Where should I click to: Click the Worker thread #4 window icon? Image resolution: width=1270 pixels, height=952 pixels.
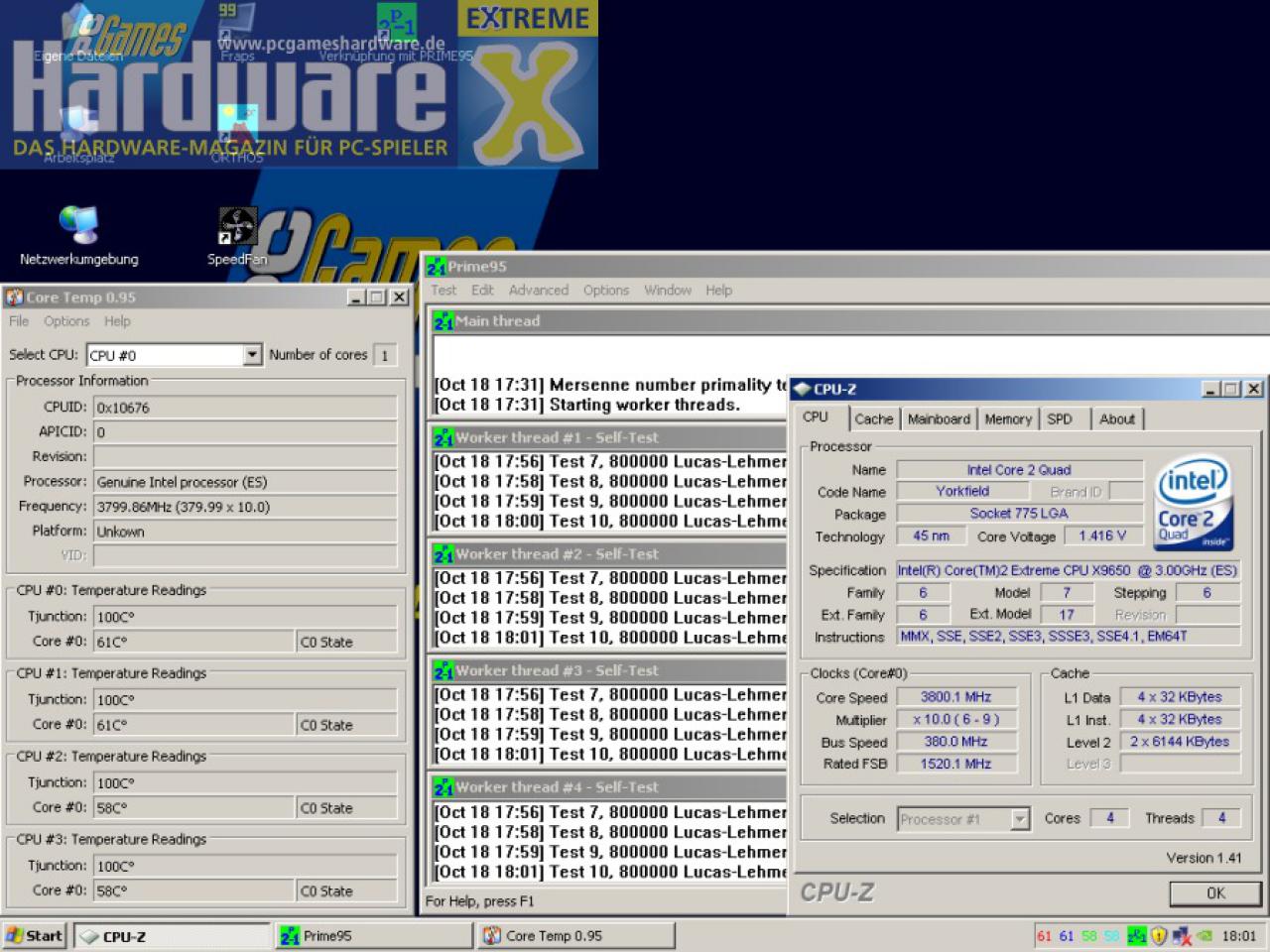coord(444,787)
